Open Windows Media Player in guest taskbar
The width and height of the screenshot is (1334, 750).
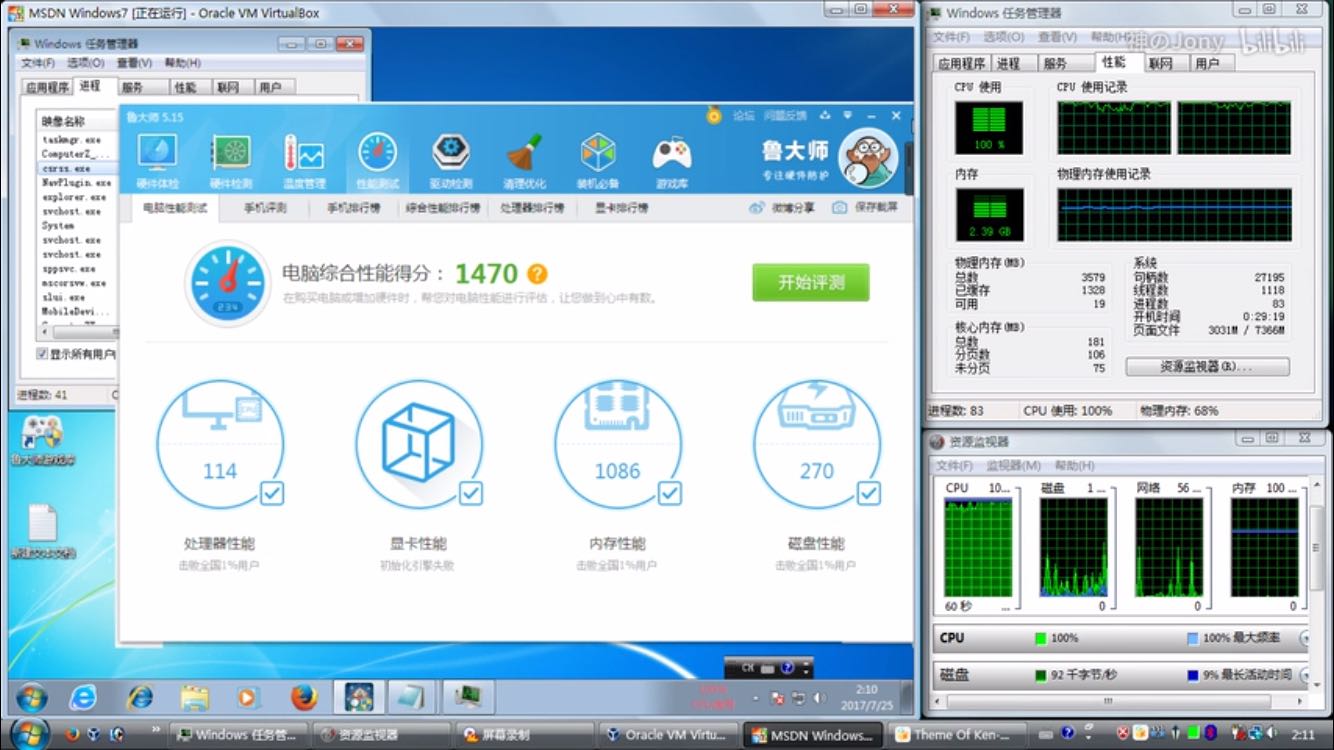[248, 697]
